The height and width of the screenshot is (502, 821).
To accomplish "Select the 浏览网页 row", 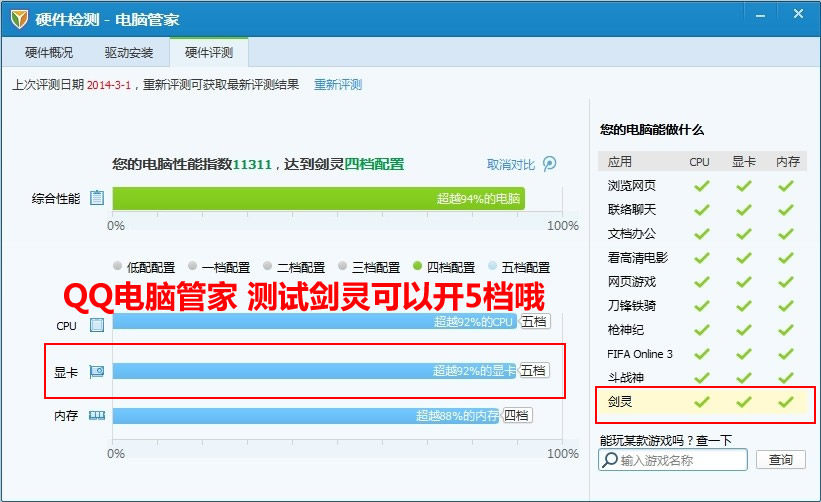I will pos(702,185).
